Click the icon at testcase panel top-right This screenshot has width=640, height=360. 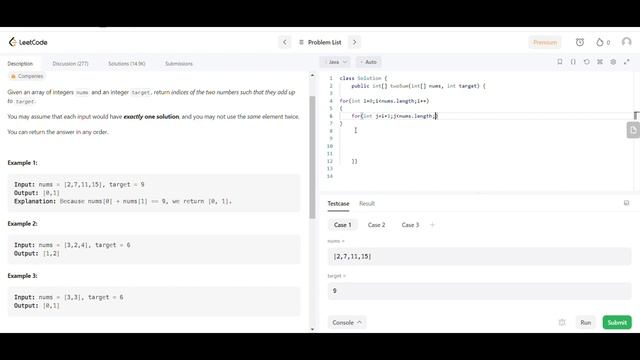tap(626, 203)
